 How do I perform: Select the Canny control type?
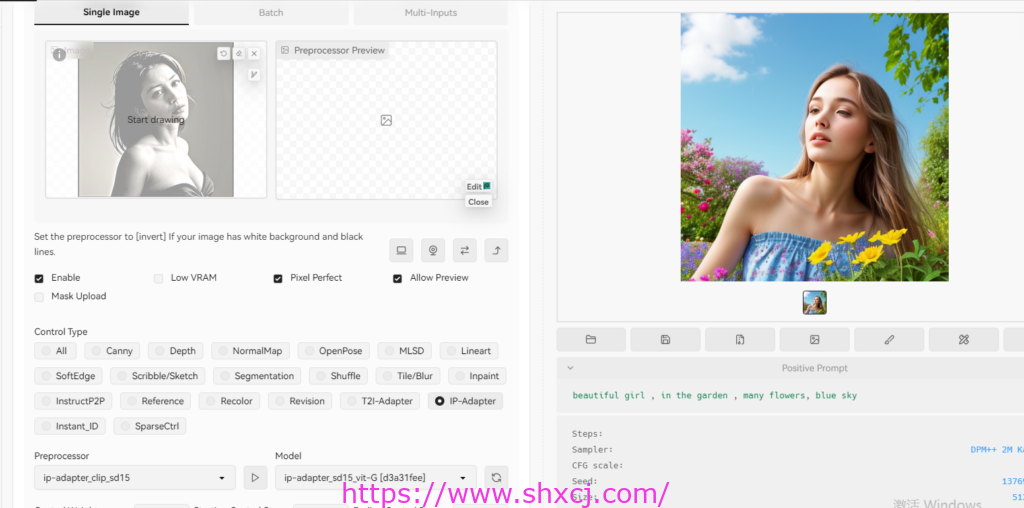(x=112, y=351)
